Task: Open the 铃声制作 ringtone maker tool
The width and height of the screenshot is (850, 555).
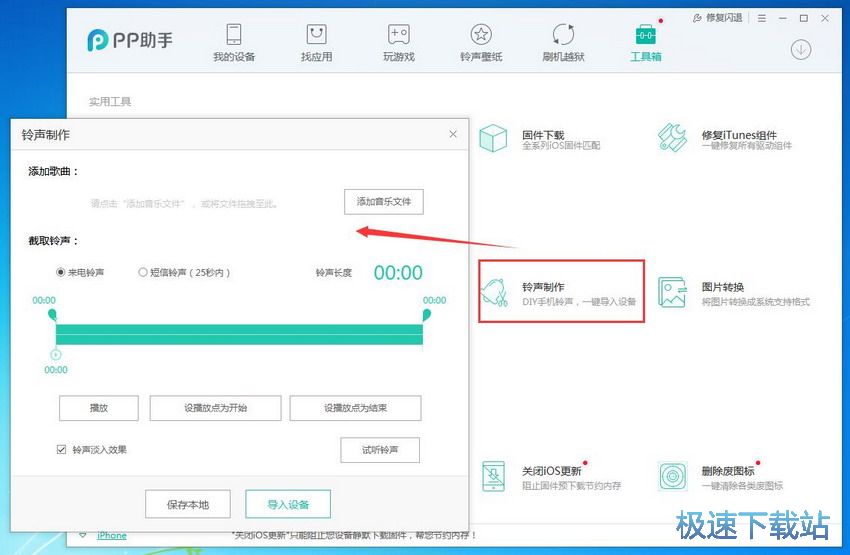Action: point(562,292)
